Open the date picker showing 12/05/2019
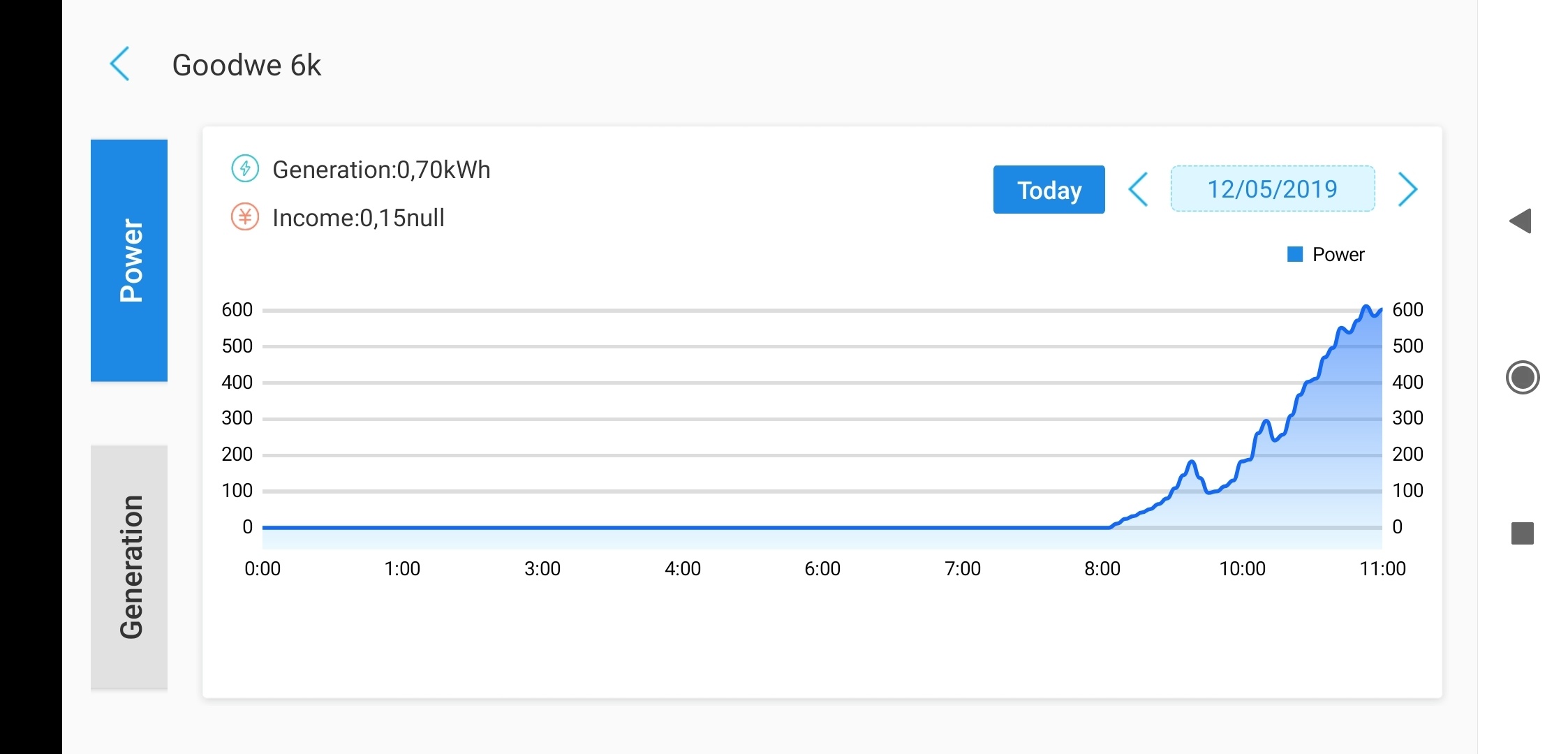 click(x=1272, y=189)
